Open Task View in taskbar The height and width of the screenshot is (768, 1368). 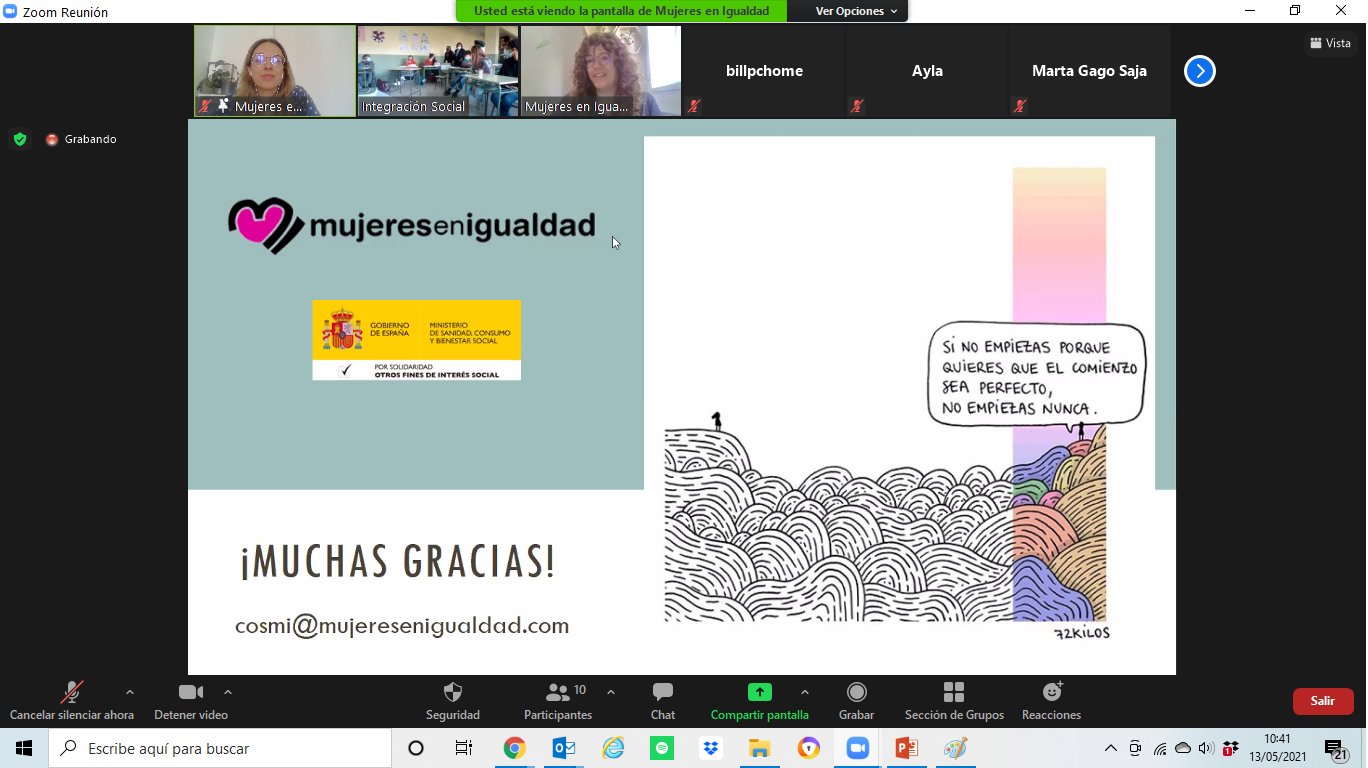point(464,748)
